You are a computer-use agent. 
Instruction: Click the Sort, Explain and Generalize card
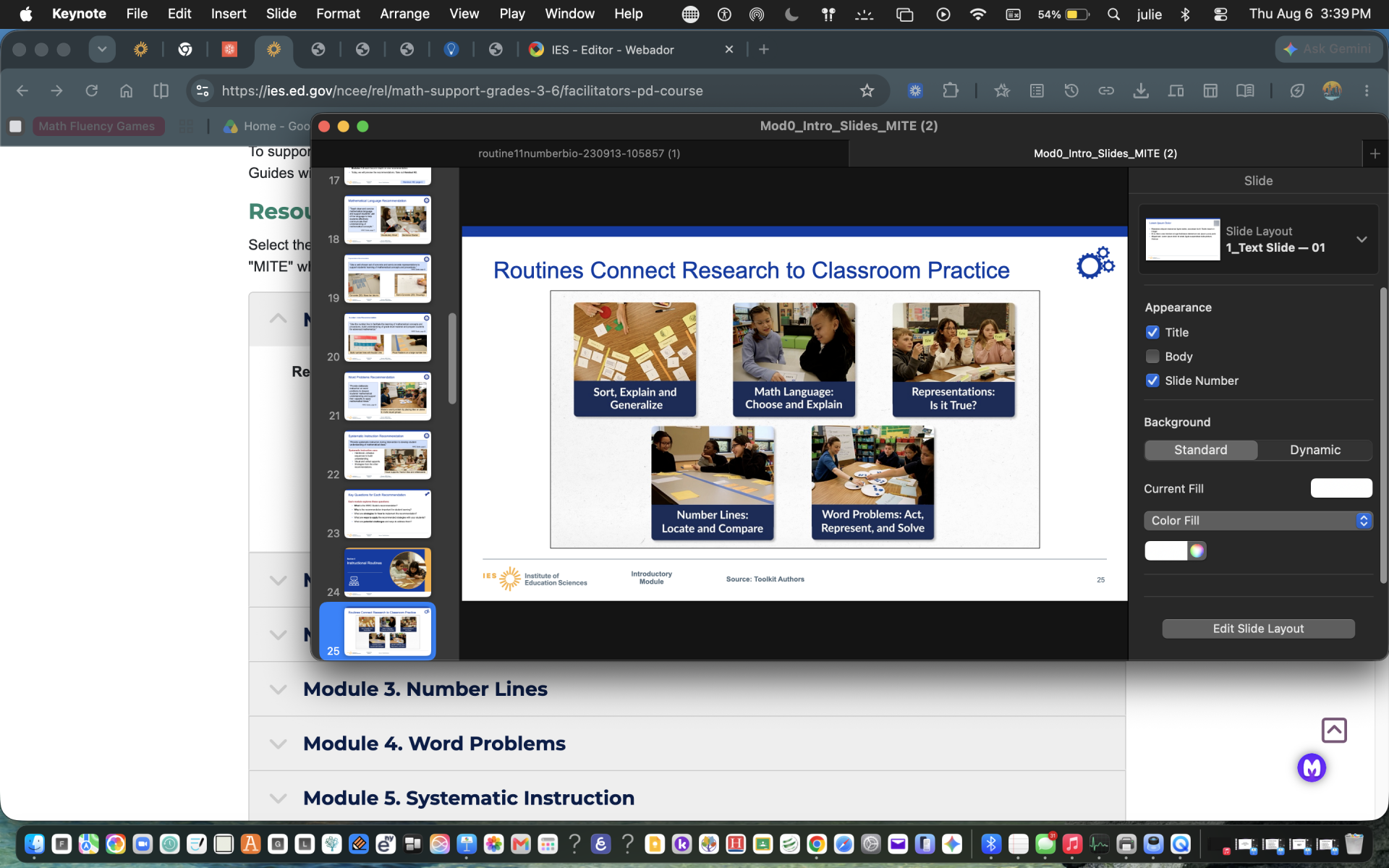click(635, 359)
